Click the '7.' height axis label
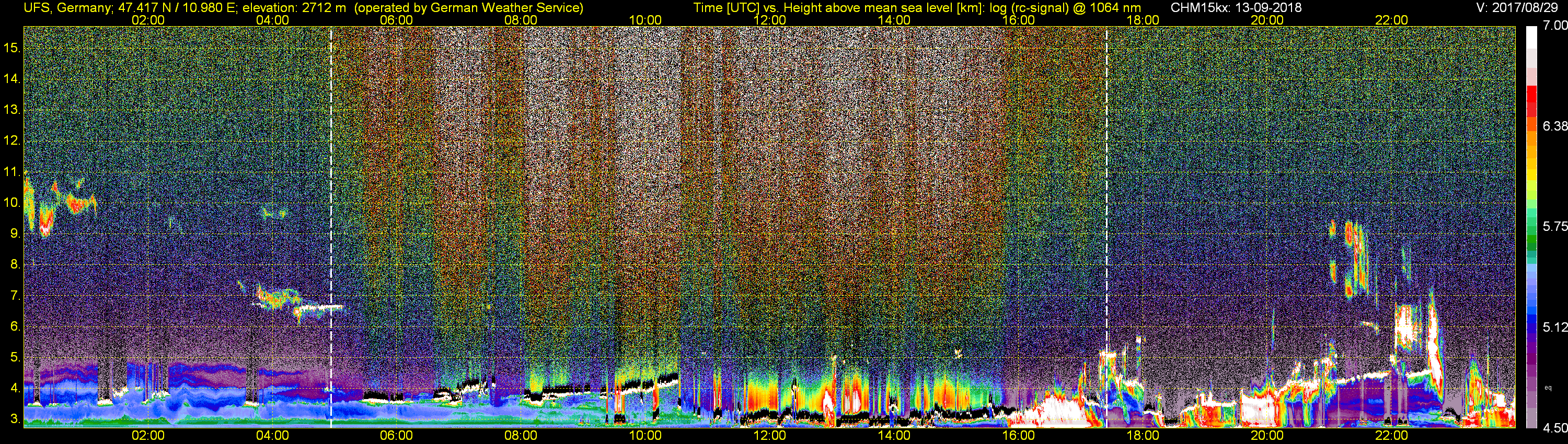 click(x=16, y=296)
